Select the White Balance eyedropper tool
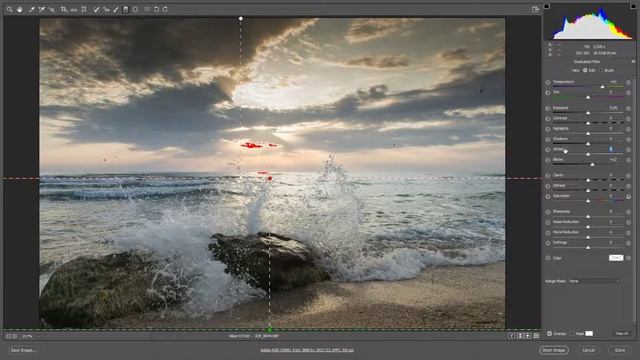The height and width of the screenshot is (360, 640). 31,9
